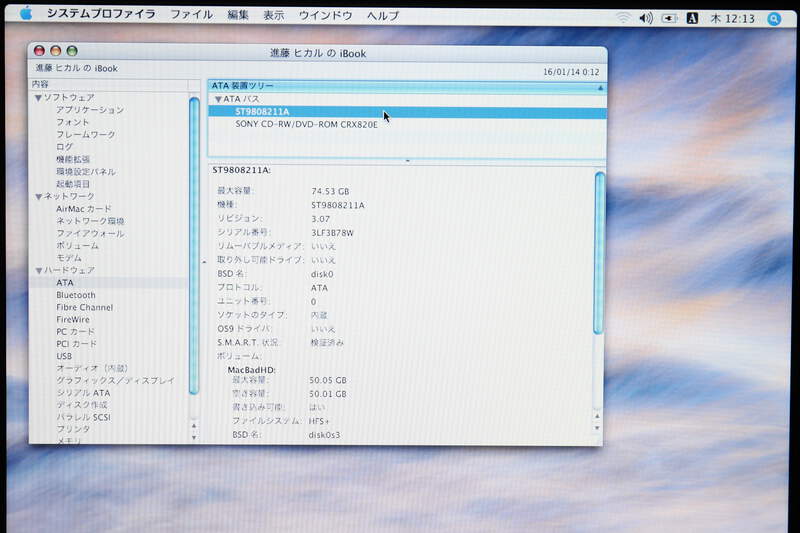The width and height of the screenshot is (800, 533).
Task: Select シリアル ATA in the sidebar
Action: [83, 393]
